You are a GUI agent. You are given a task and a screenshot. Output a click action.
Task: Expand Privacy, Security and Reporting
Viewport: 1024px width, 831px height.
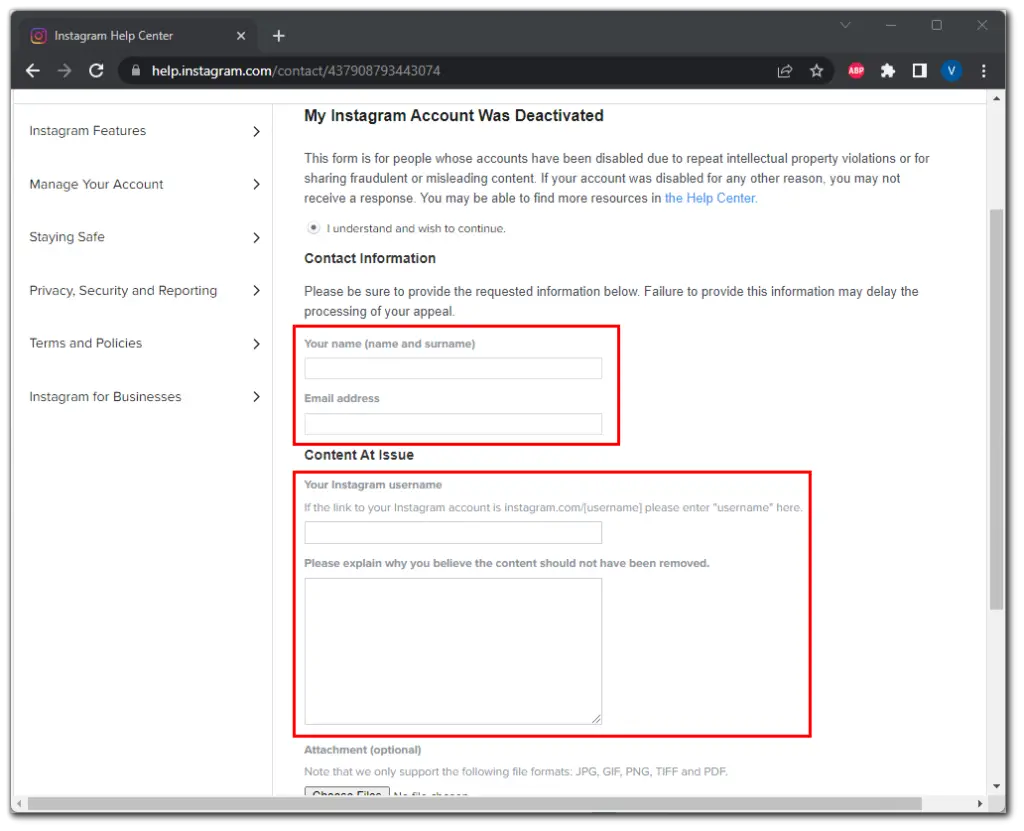(x=145, y=291)
